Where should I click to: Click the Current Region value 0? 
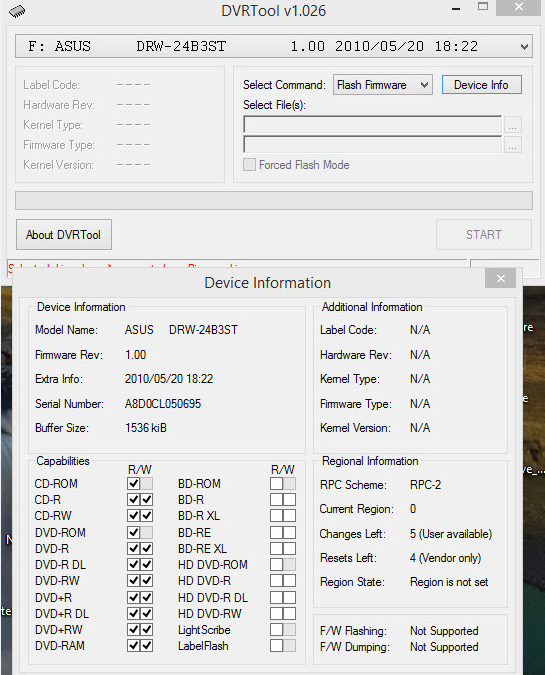click(413, 509)
